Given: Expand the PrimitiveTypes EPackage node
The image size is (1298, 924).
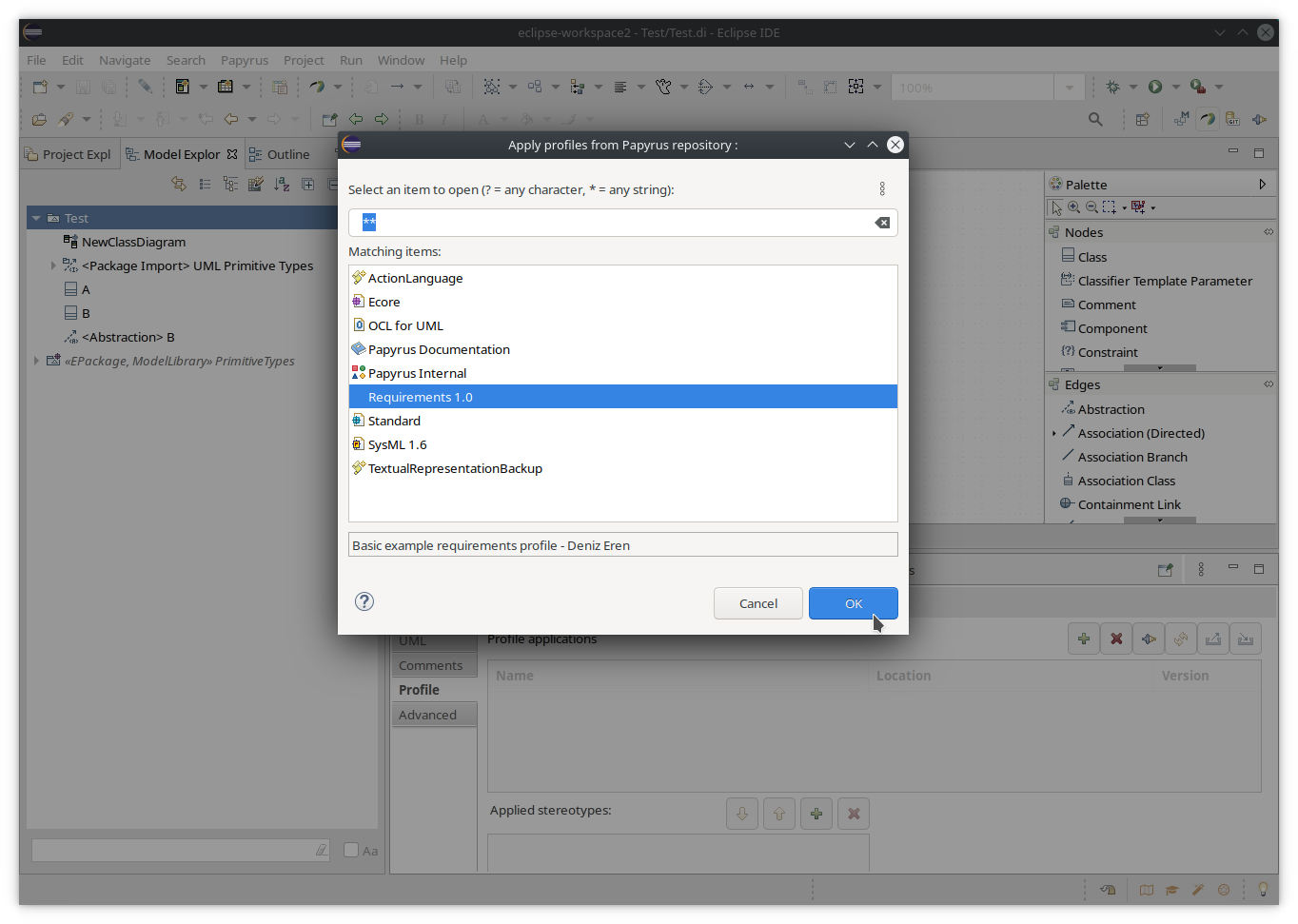Looking at the screenshot, I should (36, 361).
